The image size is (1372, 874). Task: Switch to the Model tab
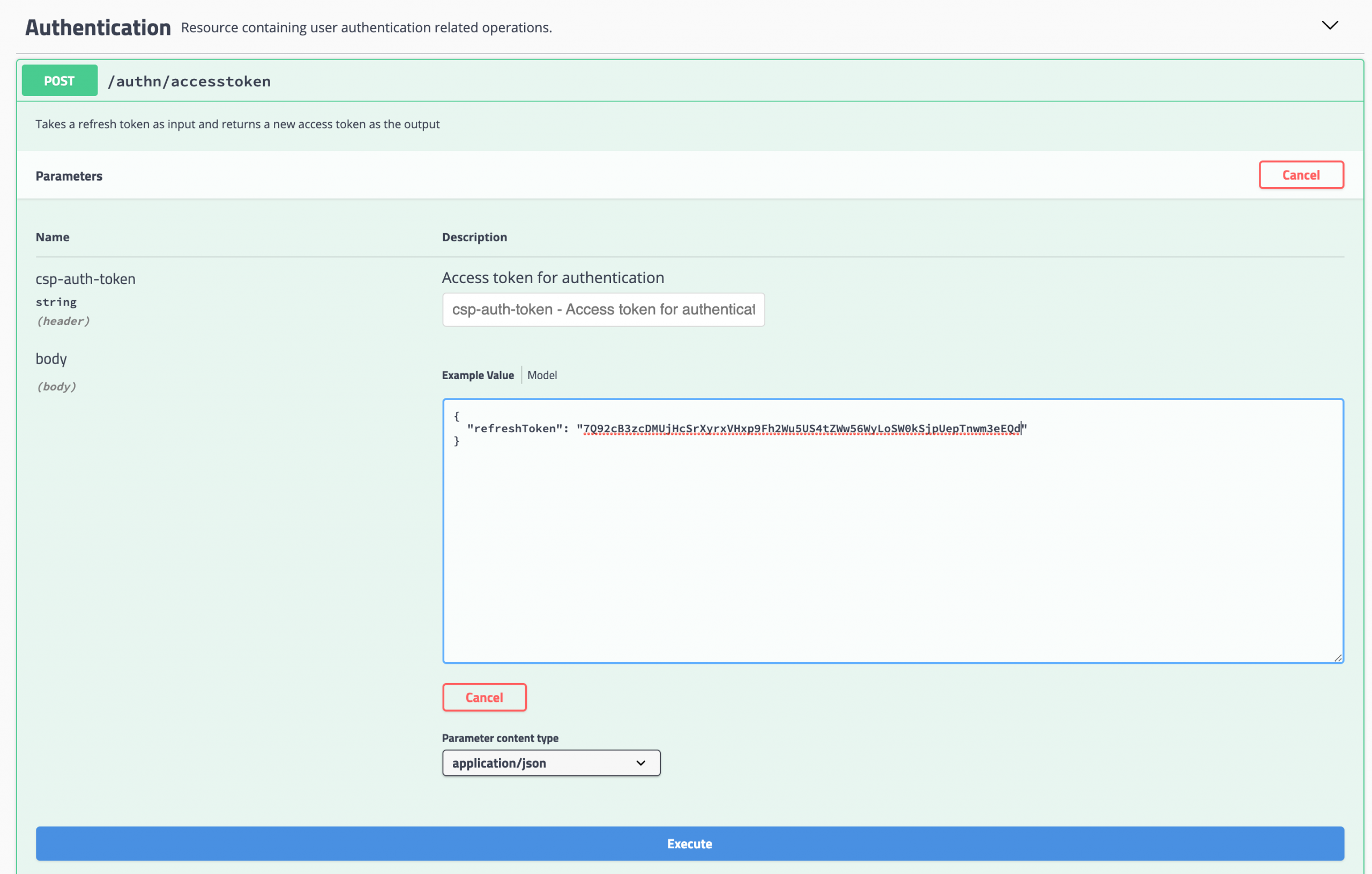[x=542, y=375]
